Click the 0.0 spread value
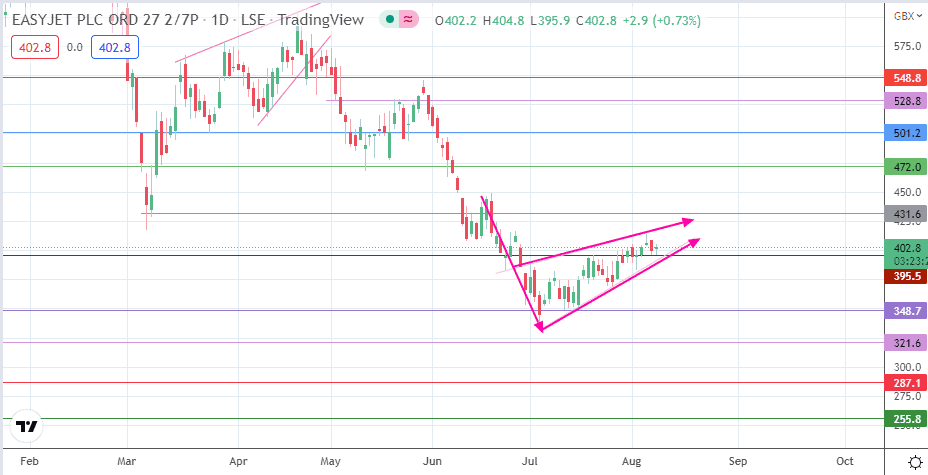 tap(75, 47)
